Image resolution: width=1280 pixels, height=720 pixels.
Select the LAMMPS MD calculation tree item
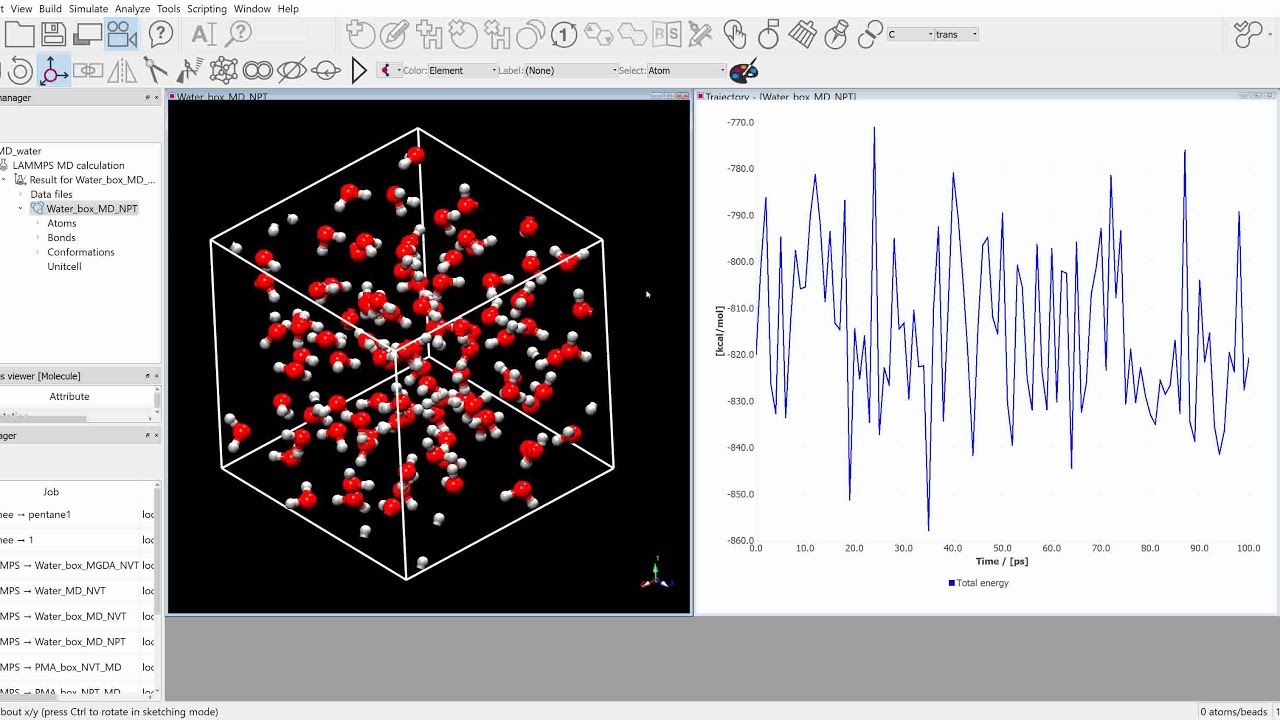pyautogui.click(x=68, y=165)
